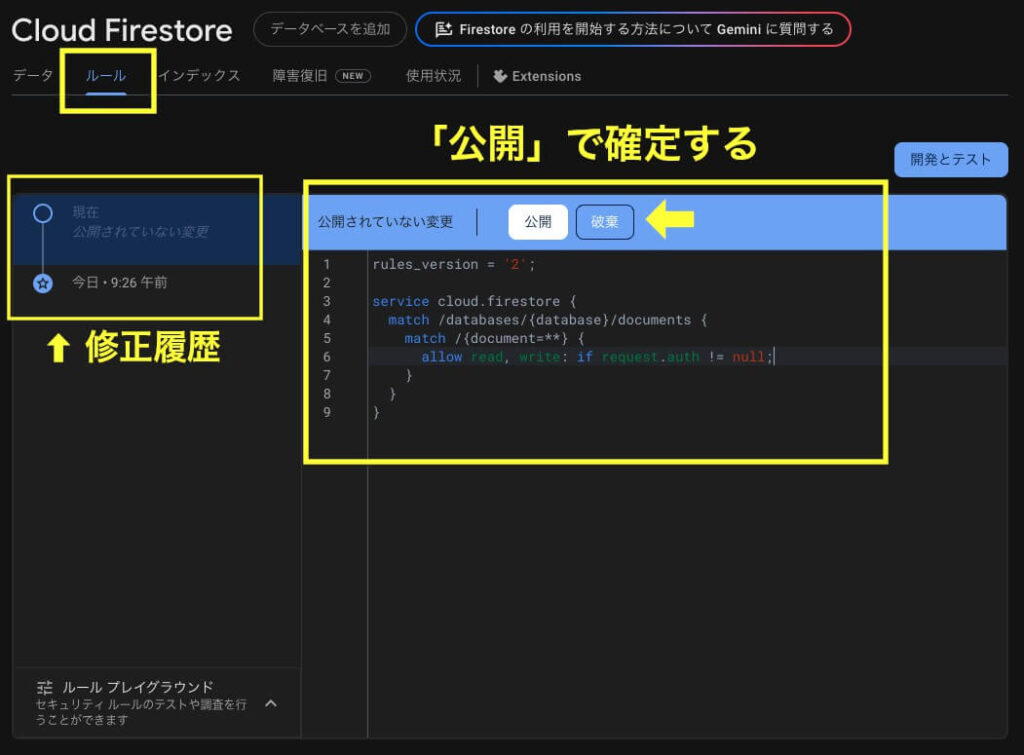Click the rules playground sliders icon
Screen dimensions: 1024x755
click(x=45, y=687)
